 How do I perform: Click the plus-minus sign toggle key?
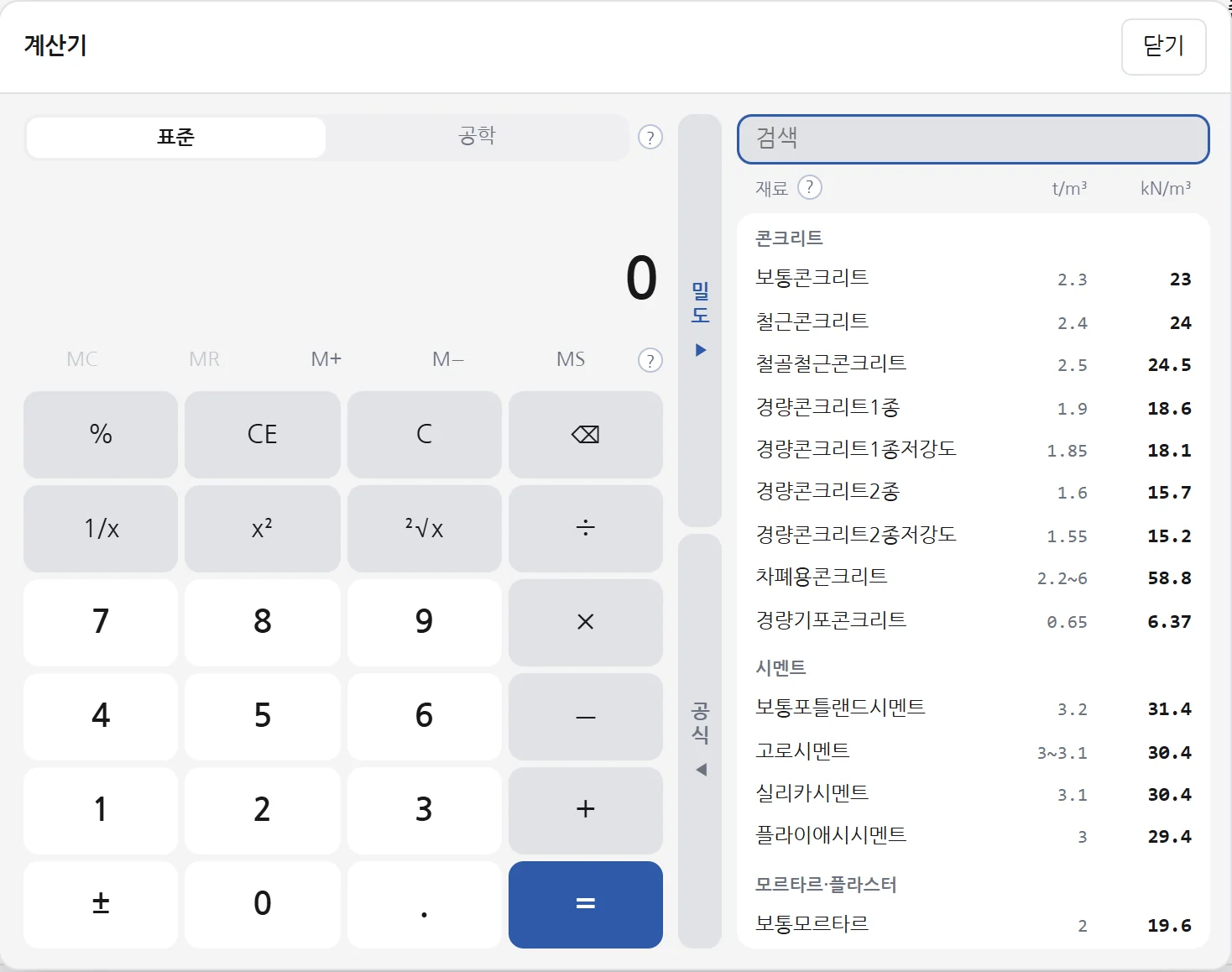coord(101,904)
